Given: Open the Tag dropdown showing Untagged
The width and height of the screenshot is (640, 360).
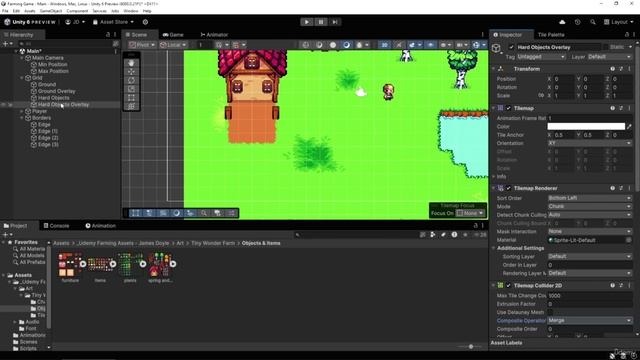Looking at the screenshot, I should tap(541, 57).
